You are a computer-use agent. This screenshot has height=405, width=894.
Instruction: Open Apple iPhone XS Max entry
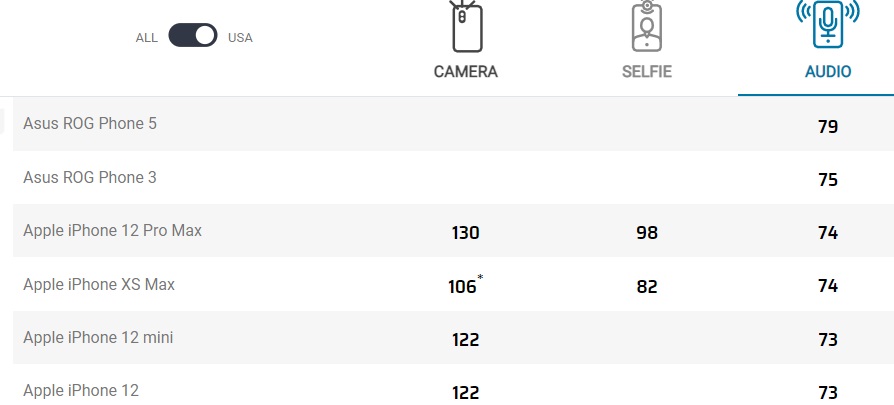[x=99, y=285]
